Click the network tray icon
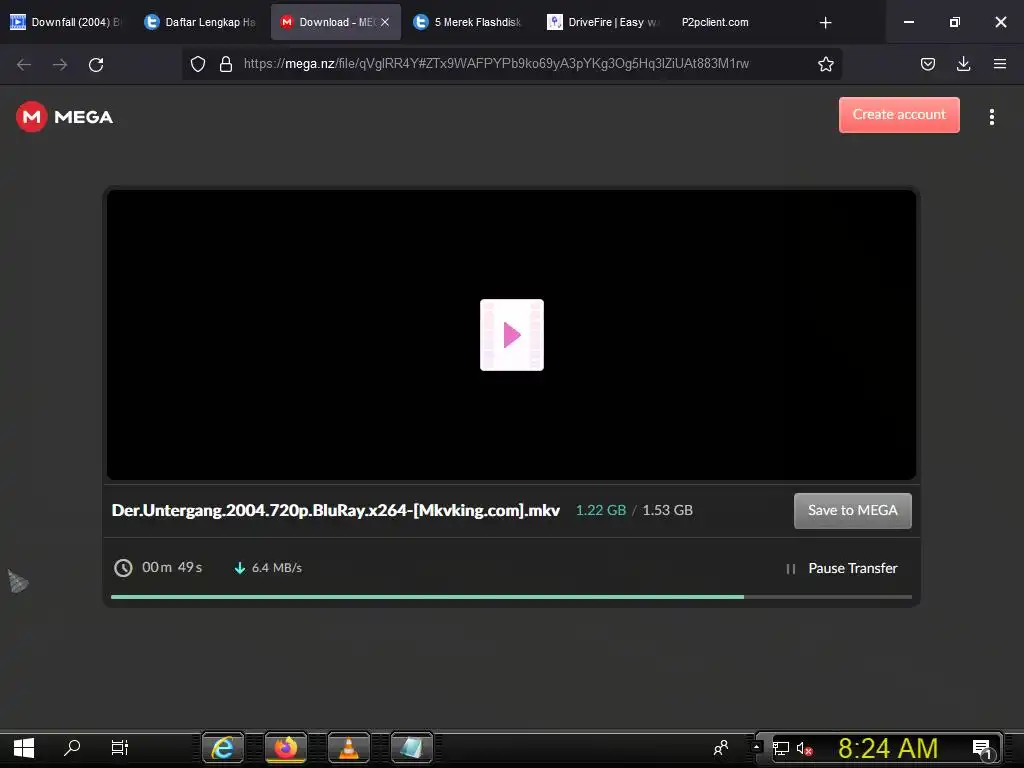1024x768 pixels. coord(781,748)
